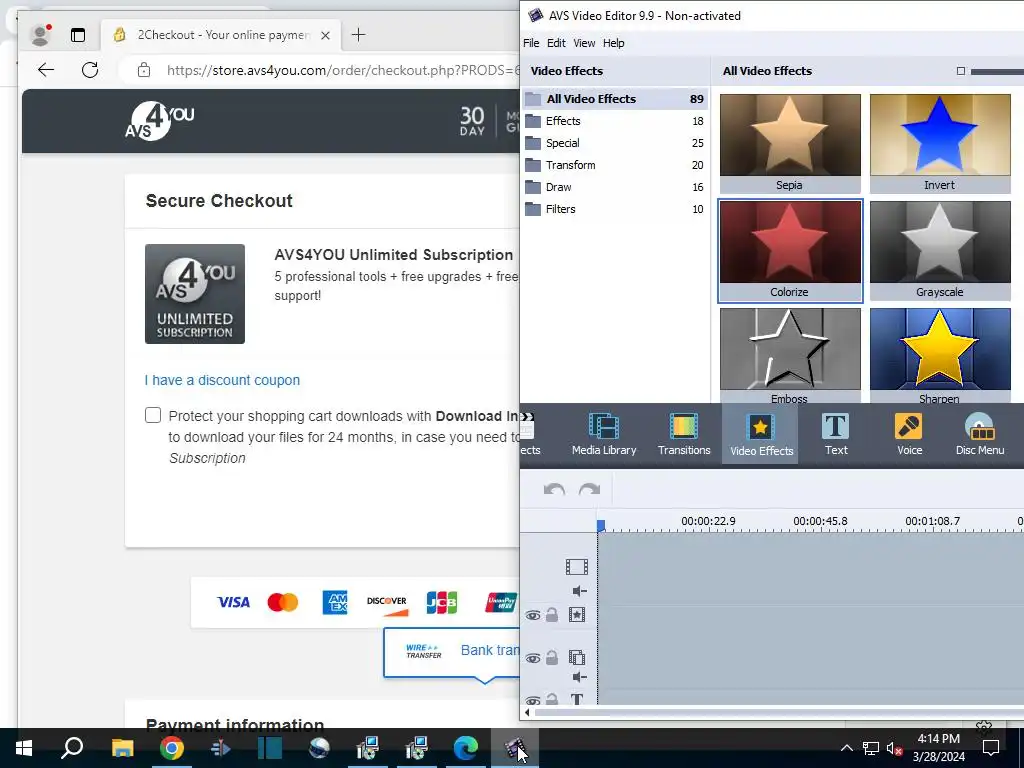Select the Video Effects toolbar button

click(x=761, y=434)
